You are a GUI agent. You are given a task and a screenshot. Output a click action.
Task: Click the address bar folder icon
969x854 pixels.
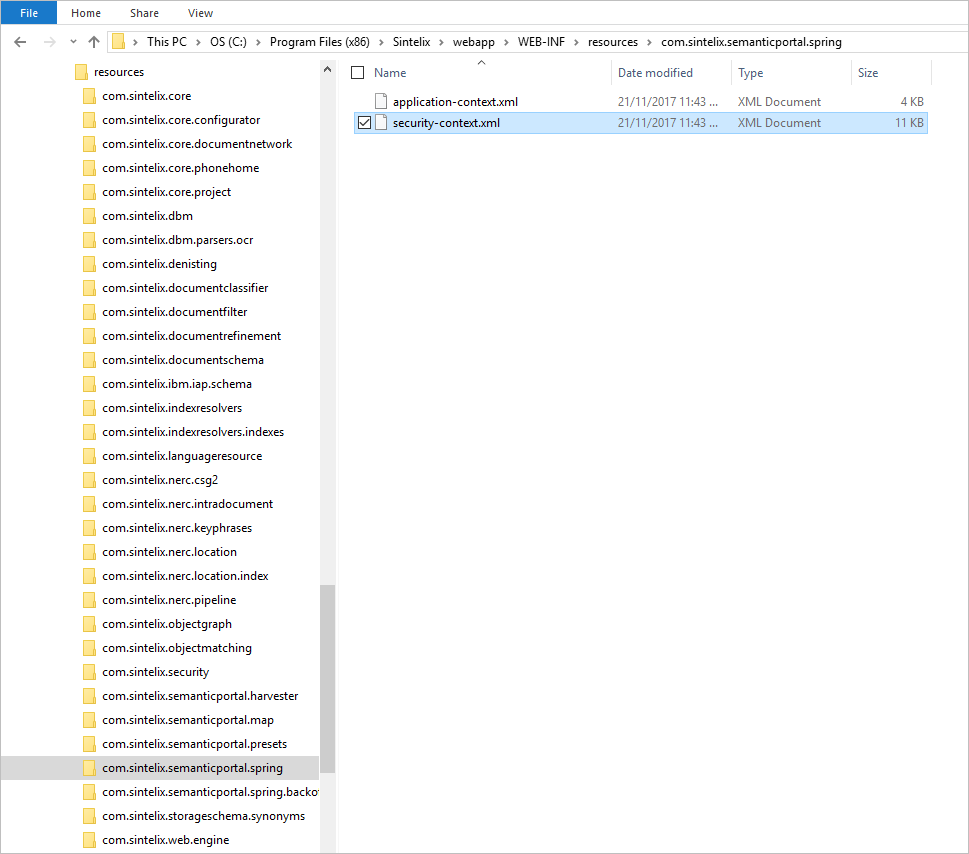(x=119, y=42)
